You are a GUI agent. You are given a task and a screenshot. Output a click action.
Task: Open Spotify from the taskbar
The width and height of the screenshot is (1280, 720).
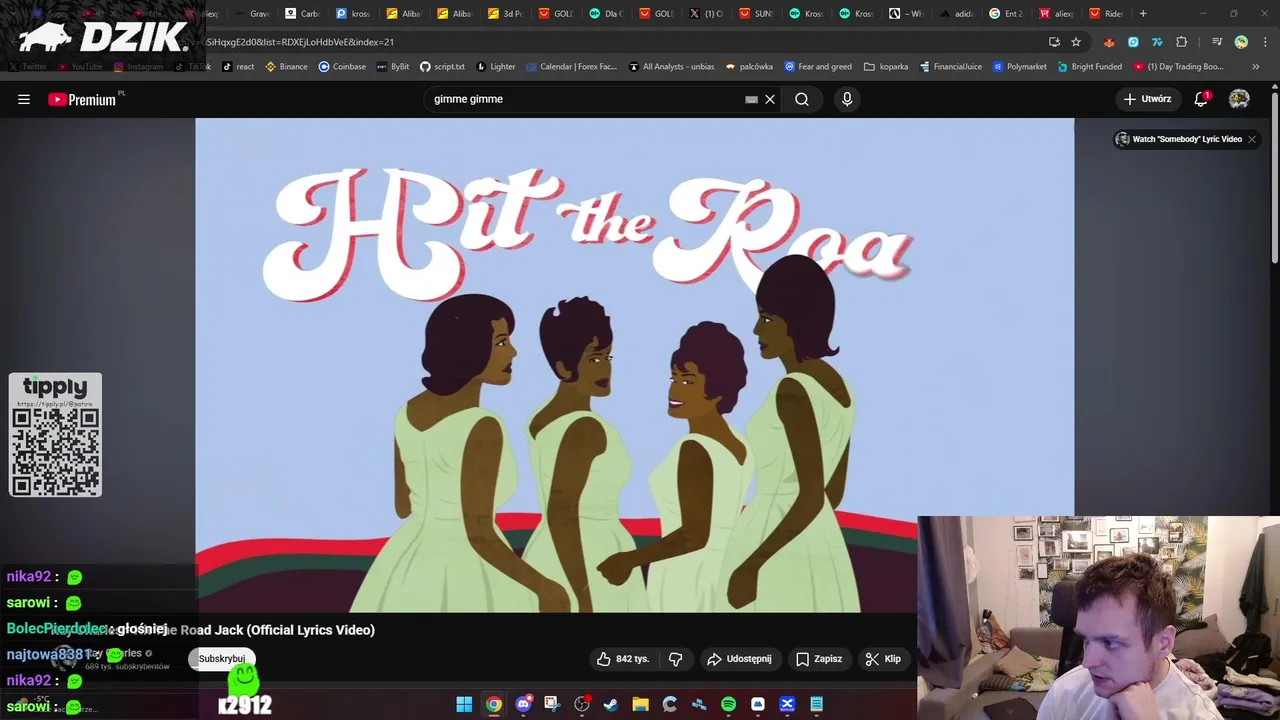(728, 704)
